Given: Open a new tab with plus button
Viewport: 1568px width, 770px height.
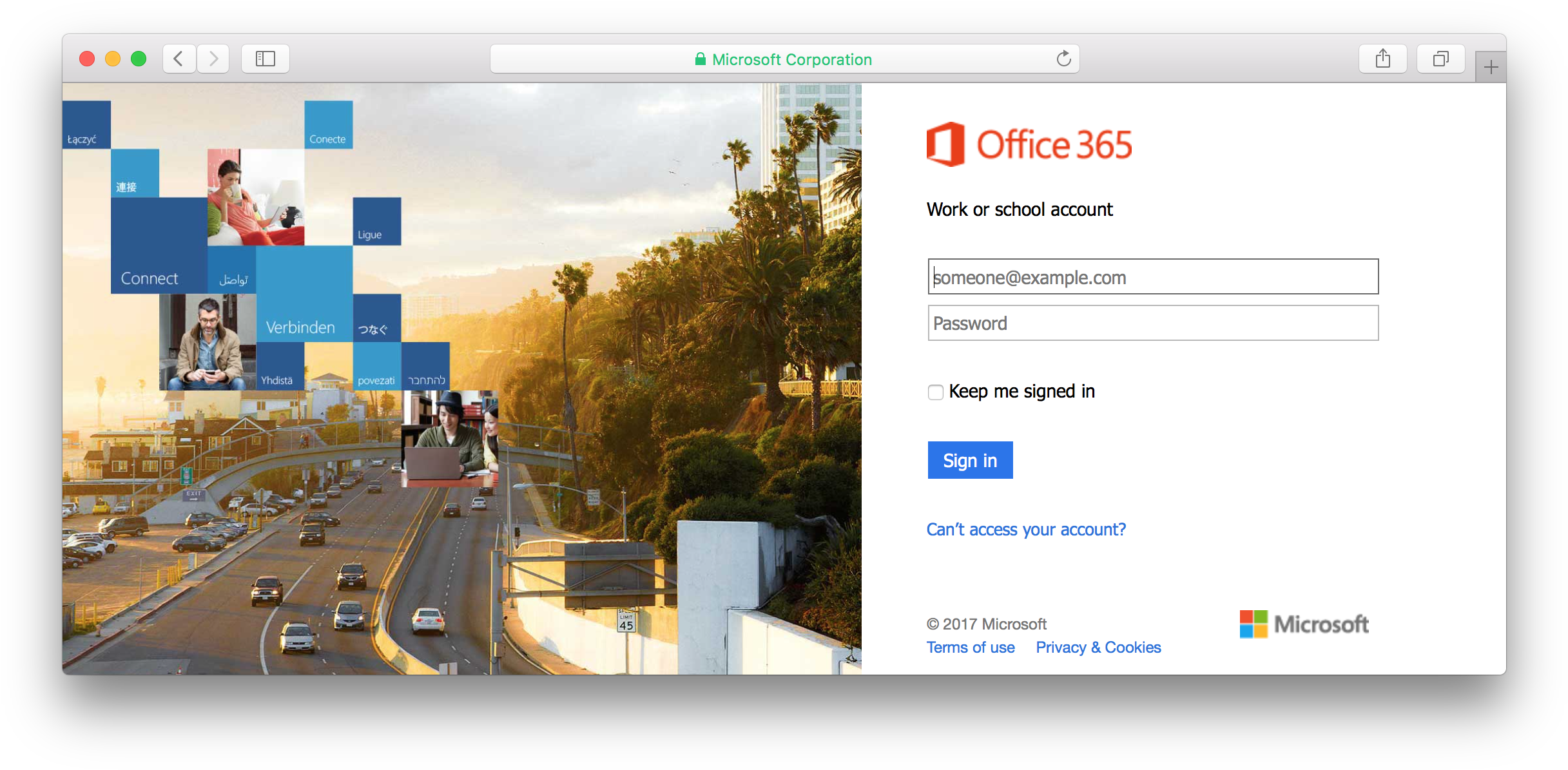Looking at the screenshot, I should tap(1491, 67).
